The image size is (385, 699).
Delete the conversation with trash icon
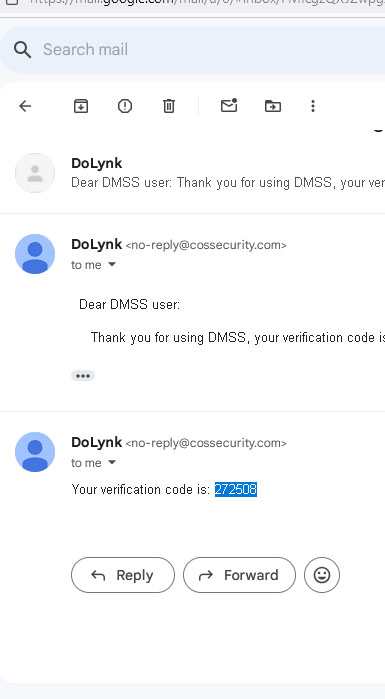point(169,106)
